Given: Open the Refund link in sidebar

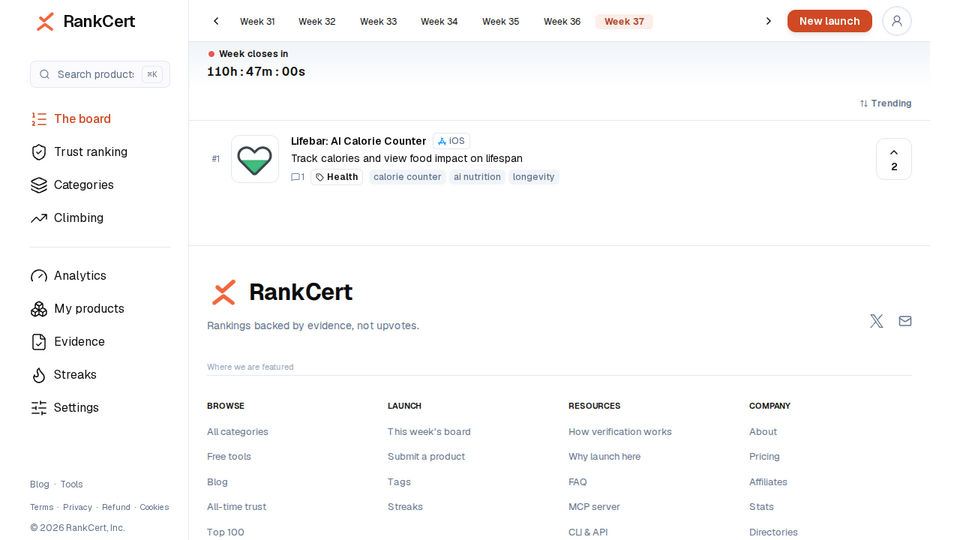Looking at the screenshot, I should click(x=116, y=508).
